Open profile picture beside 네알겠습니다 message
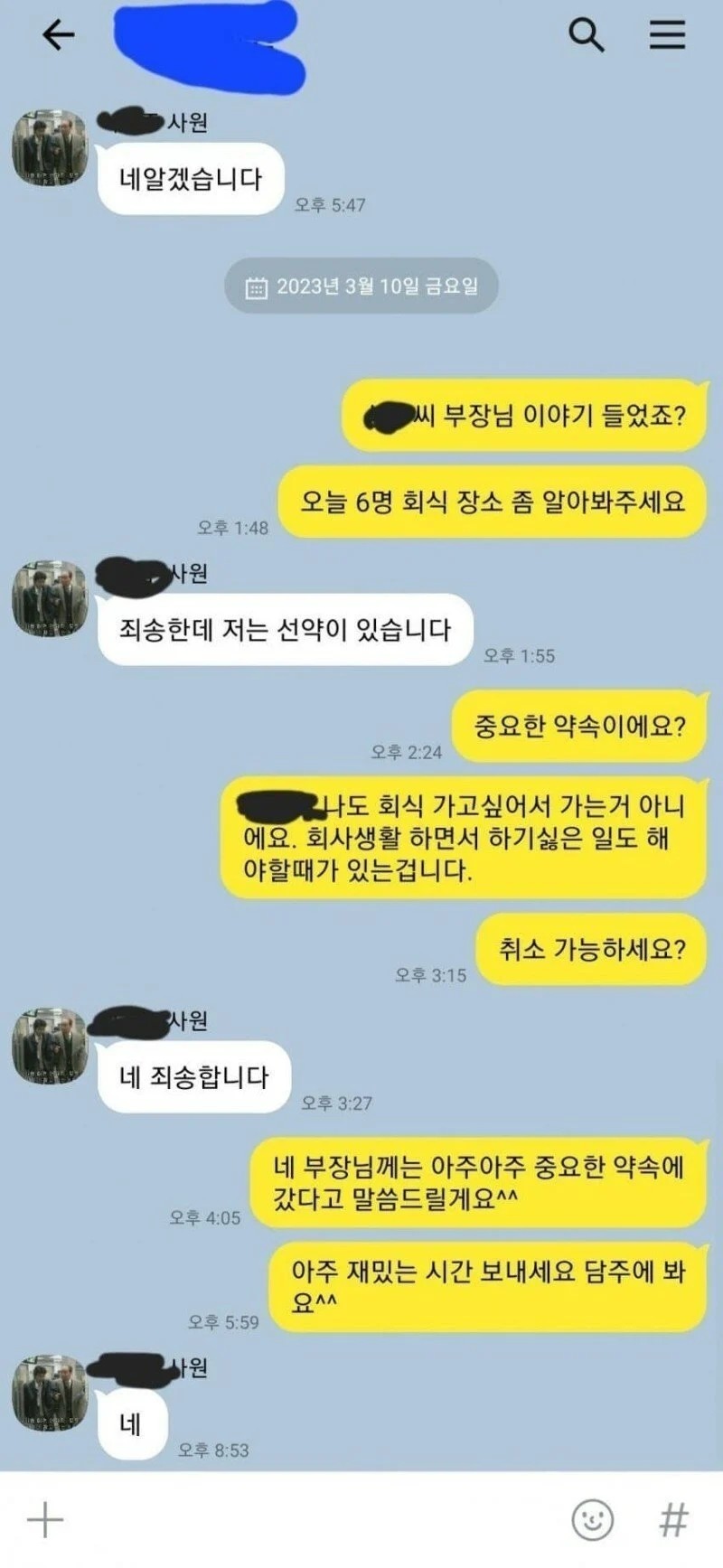The image size is (723, 1568). pyautogui.click(x=50, y=149)
